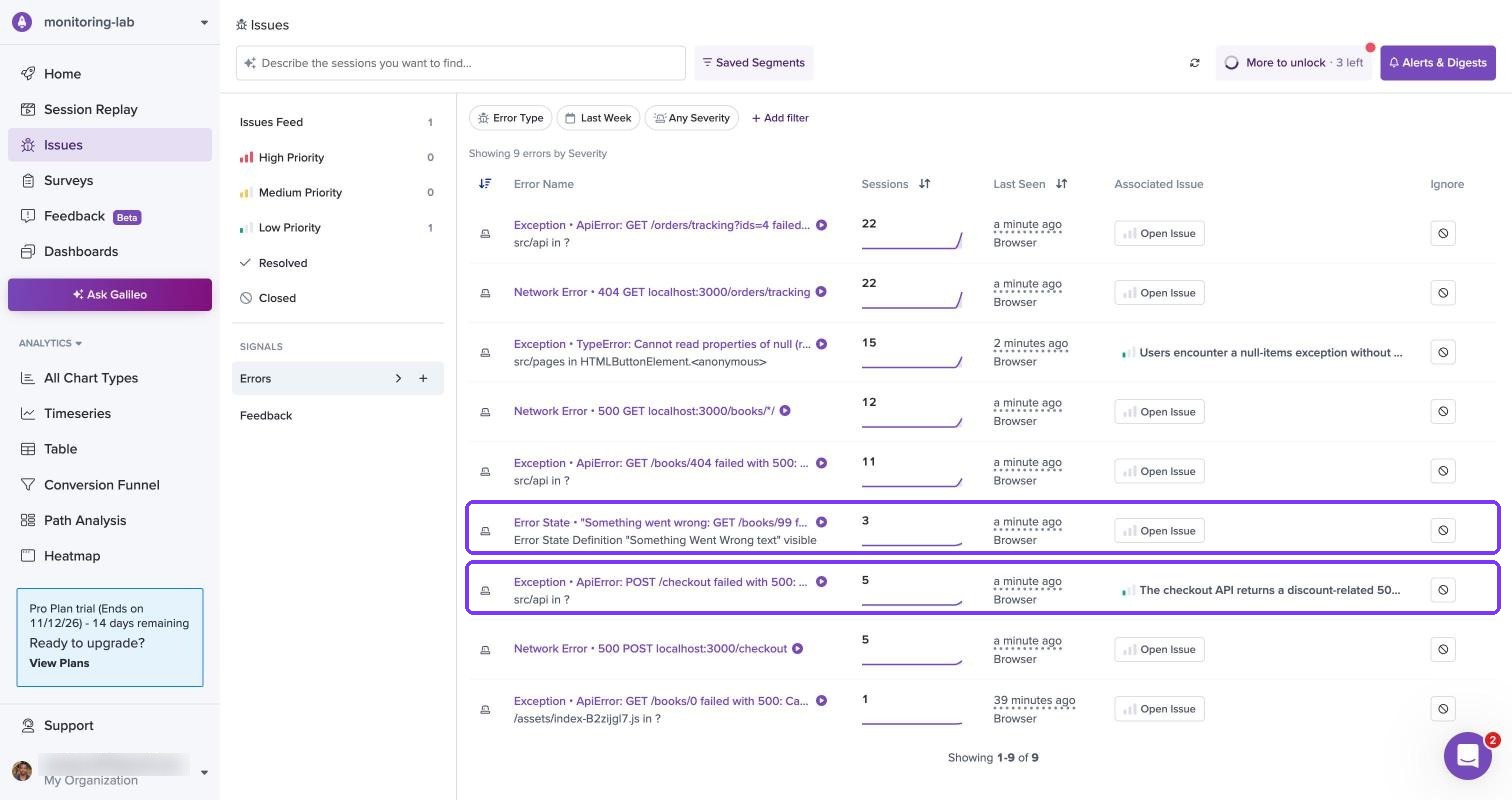Click the stack icon for GET /books/404 exception
The image size is (1512, 800).
pos(485,472)
